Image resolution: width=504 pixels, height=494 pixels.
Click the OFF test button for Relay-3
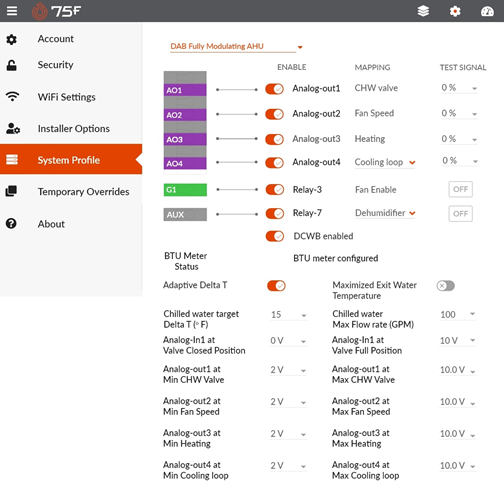click(x=460, y=189)
